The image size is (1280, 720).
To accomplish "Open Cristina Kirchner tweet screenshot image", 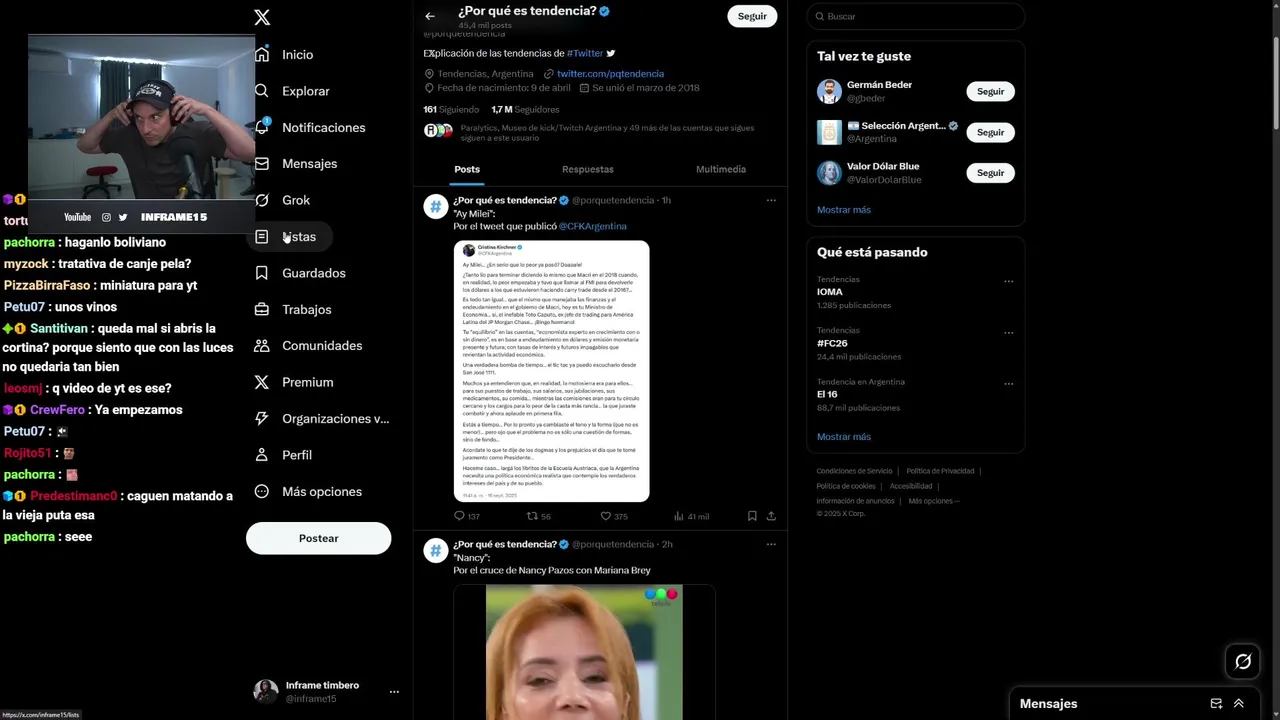I will tap(551, 371).
